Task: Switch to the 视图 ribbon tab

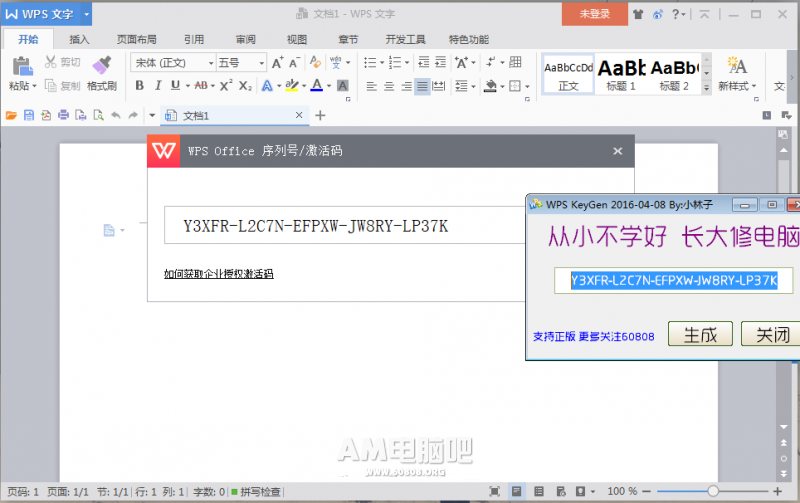Action: 296,39
